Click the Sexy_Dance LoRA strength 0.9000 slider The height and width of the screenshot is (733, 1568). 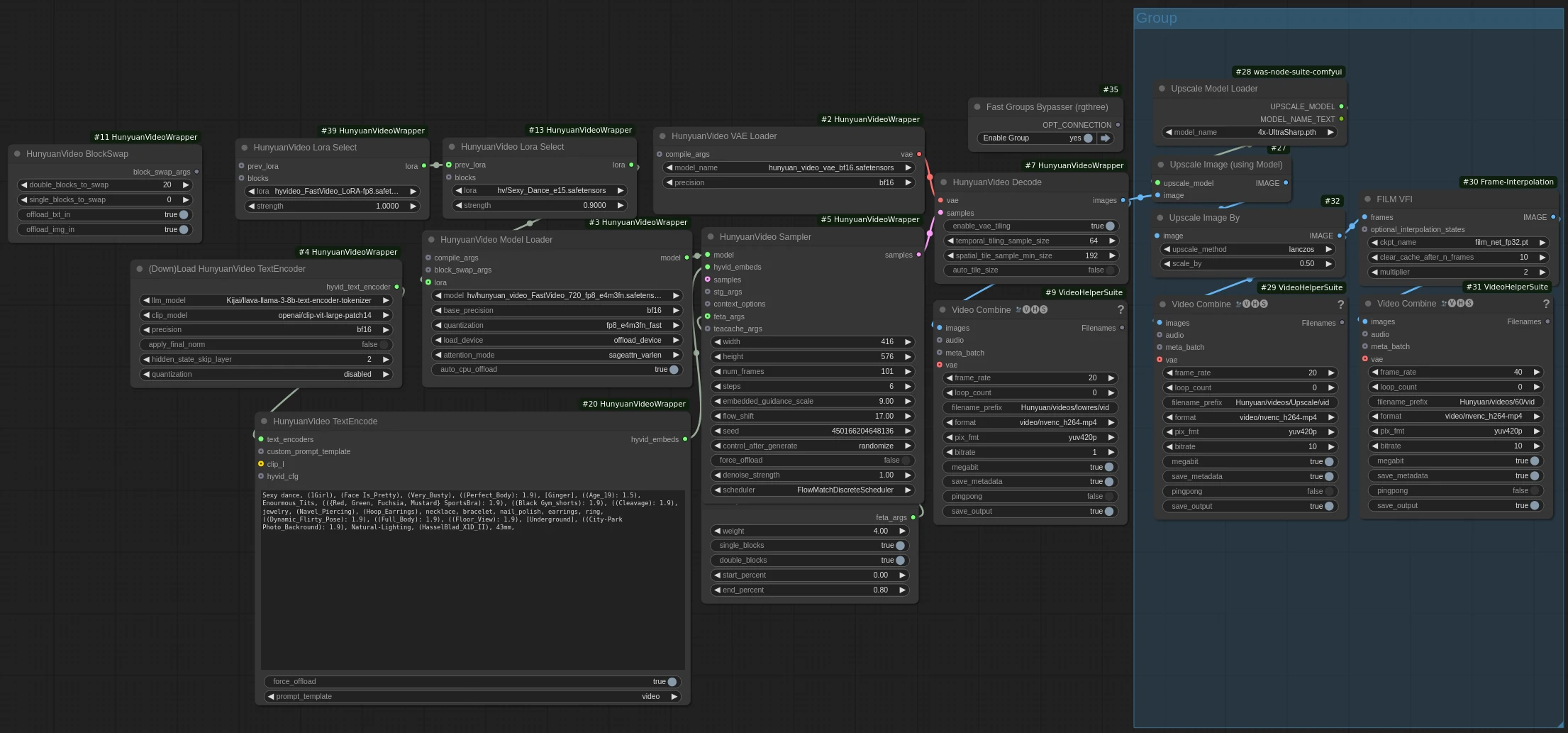point(540,206)
